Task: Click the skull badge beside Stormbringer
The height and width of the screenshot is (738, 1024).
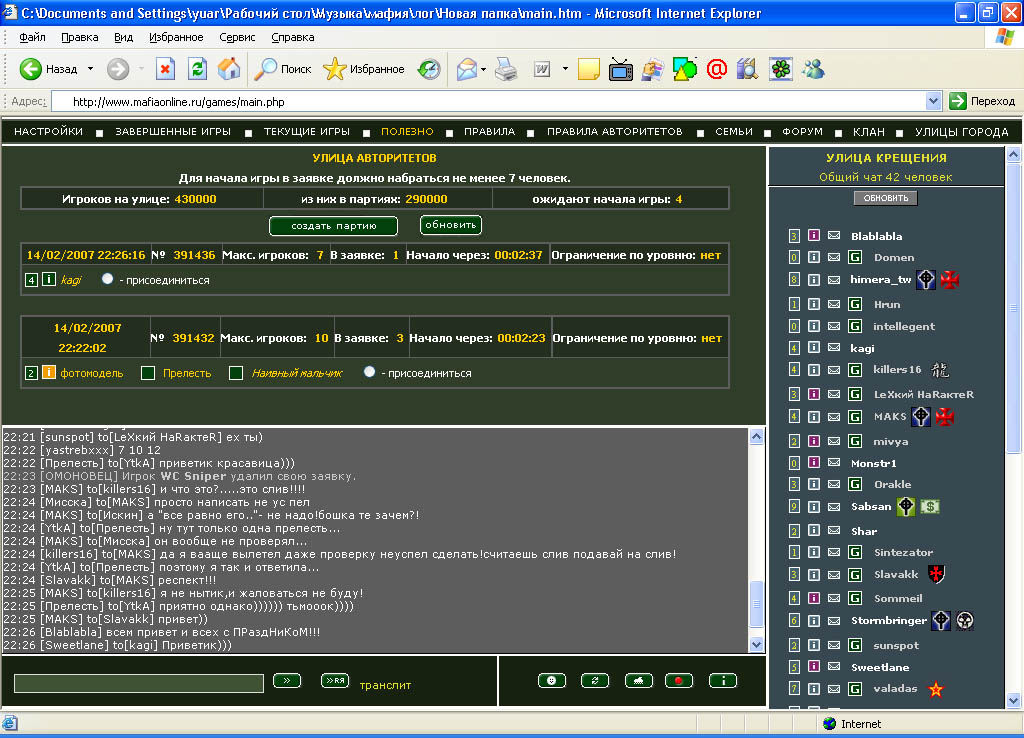Action: pyautogui.click(x=965, y=620)
